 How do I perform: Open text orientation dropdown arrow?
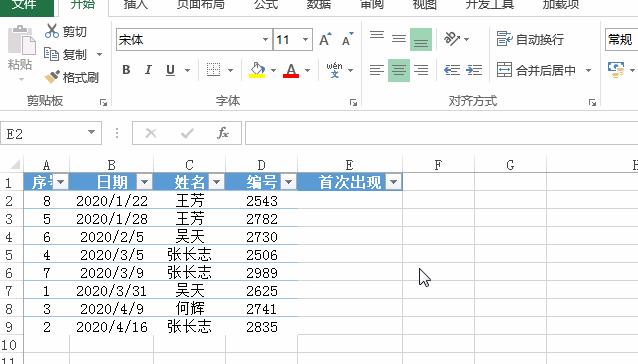[466, 39]
